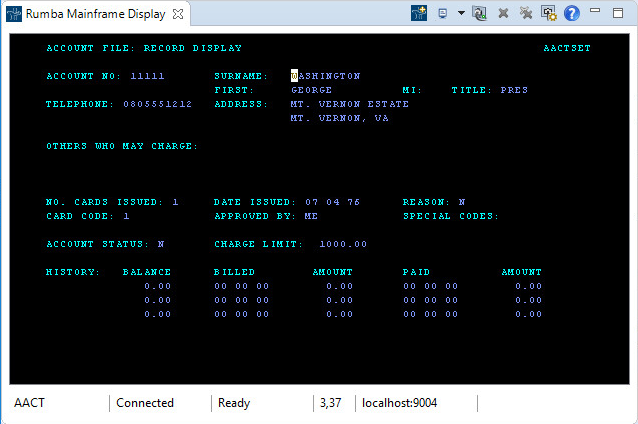Click the single gray X disconnect icon

[x=503, y=14]
